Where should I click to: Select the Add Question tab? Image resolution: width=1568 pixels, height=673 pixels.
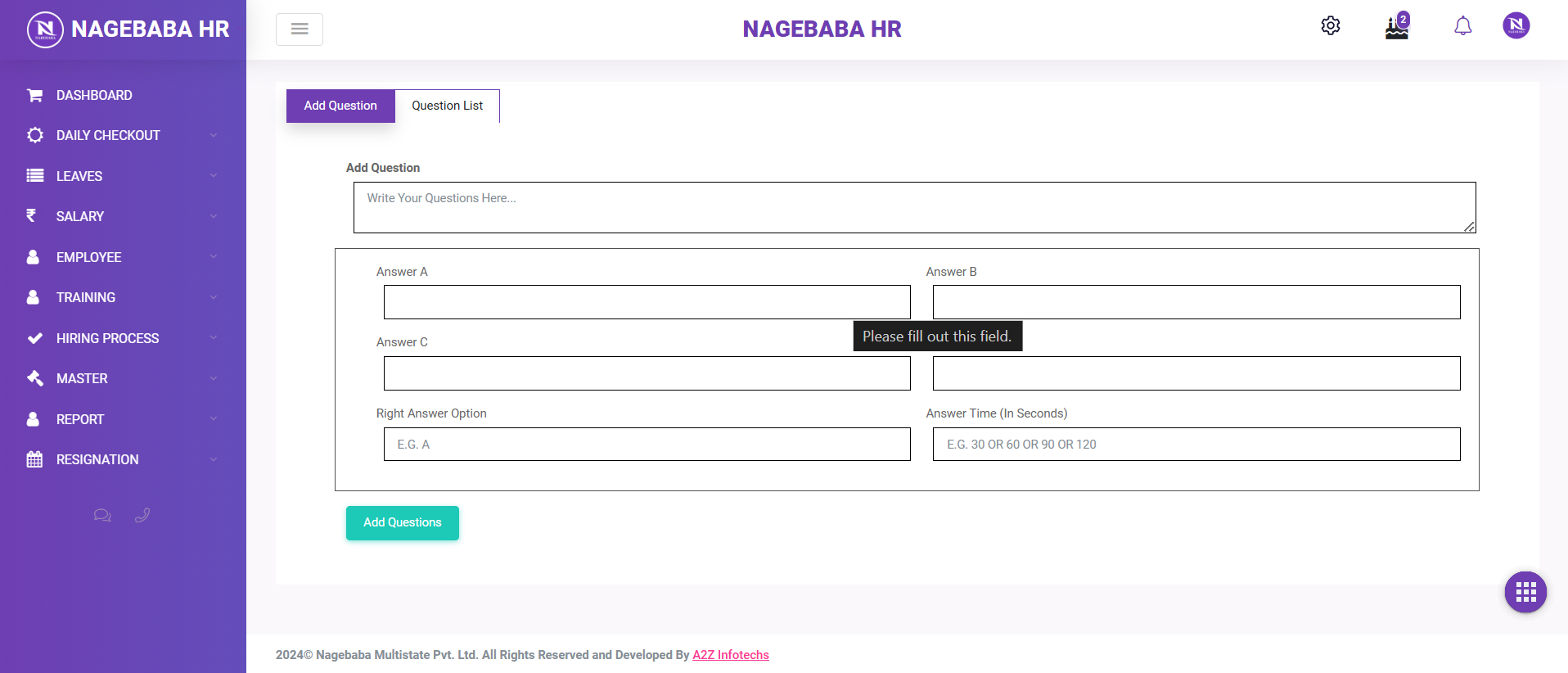(340, 106)
